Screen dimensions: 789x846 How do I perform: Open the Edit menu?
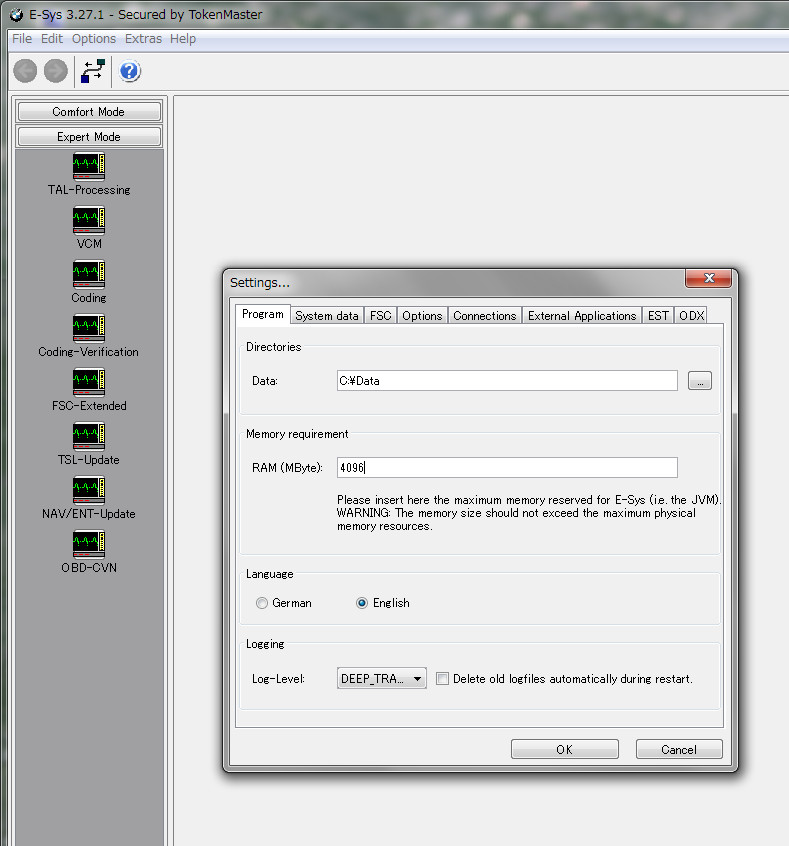pyautogui.click(x=52, y=39)
